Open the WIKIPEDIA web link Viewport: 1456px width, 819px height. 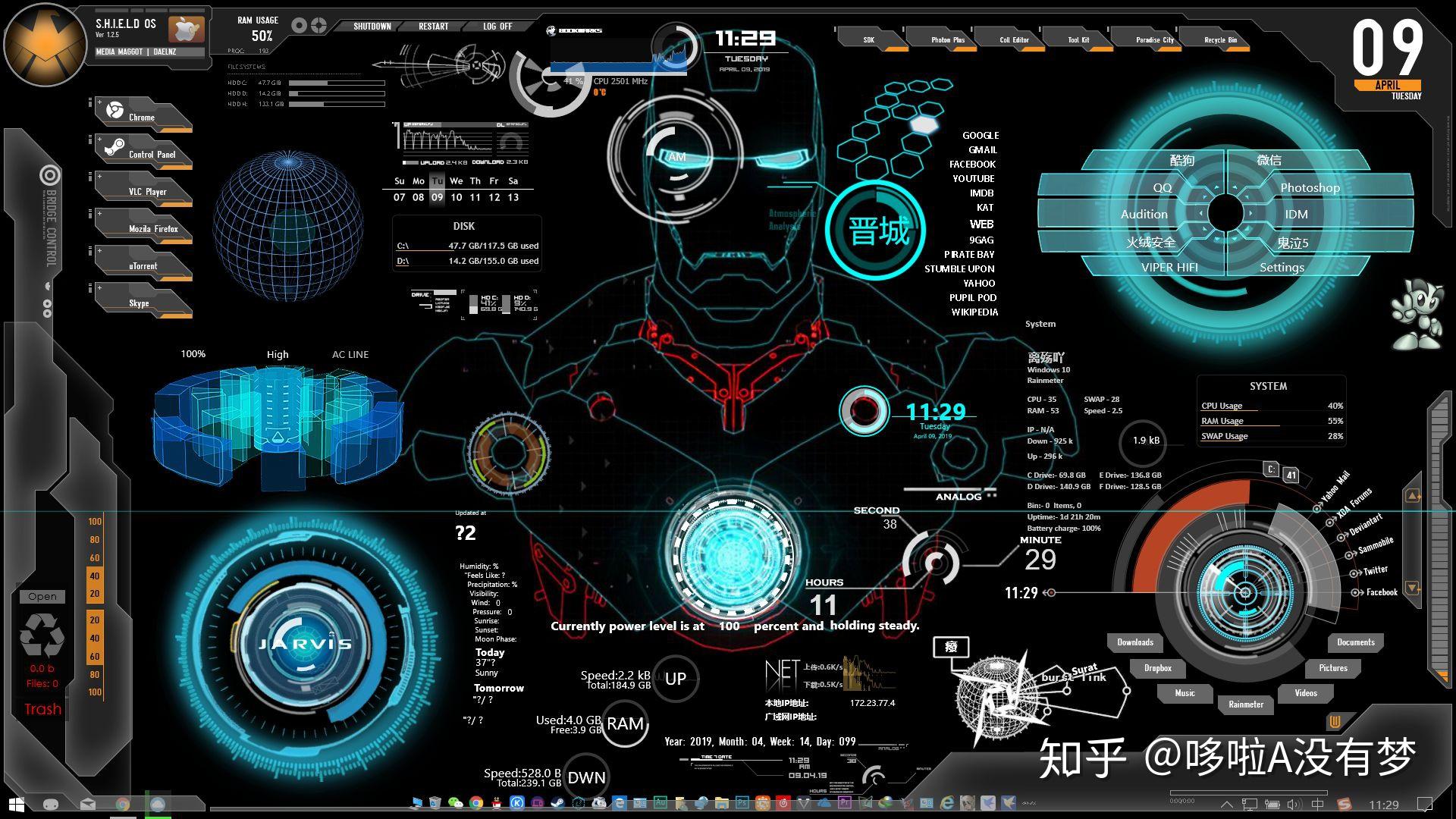974,312
